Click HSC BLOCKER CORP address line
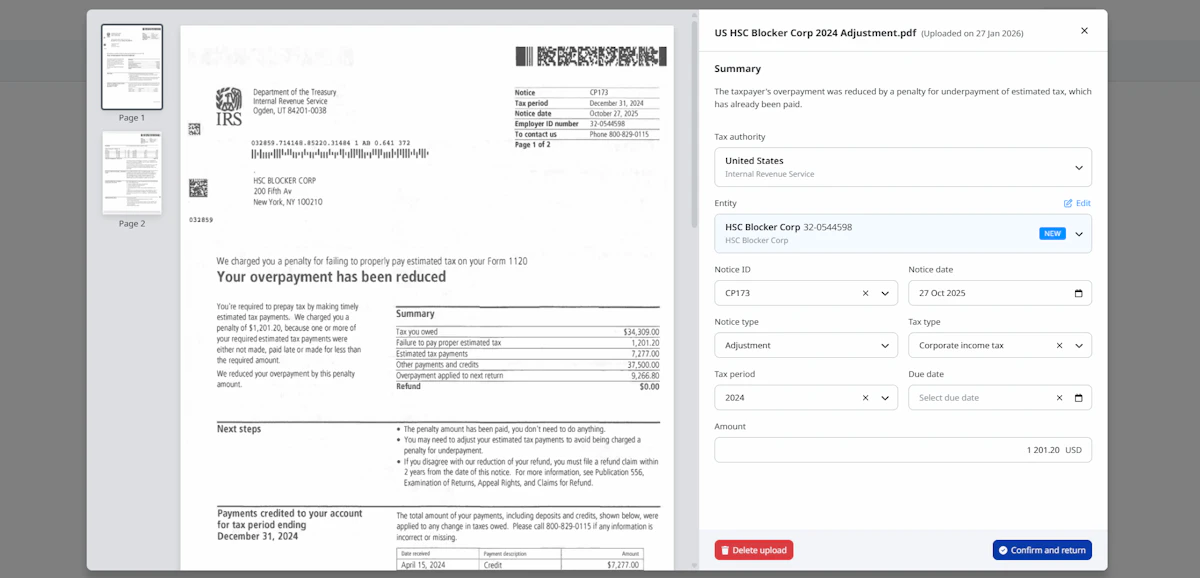1200x578 pixels. 285,180
